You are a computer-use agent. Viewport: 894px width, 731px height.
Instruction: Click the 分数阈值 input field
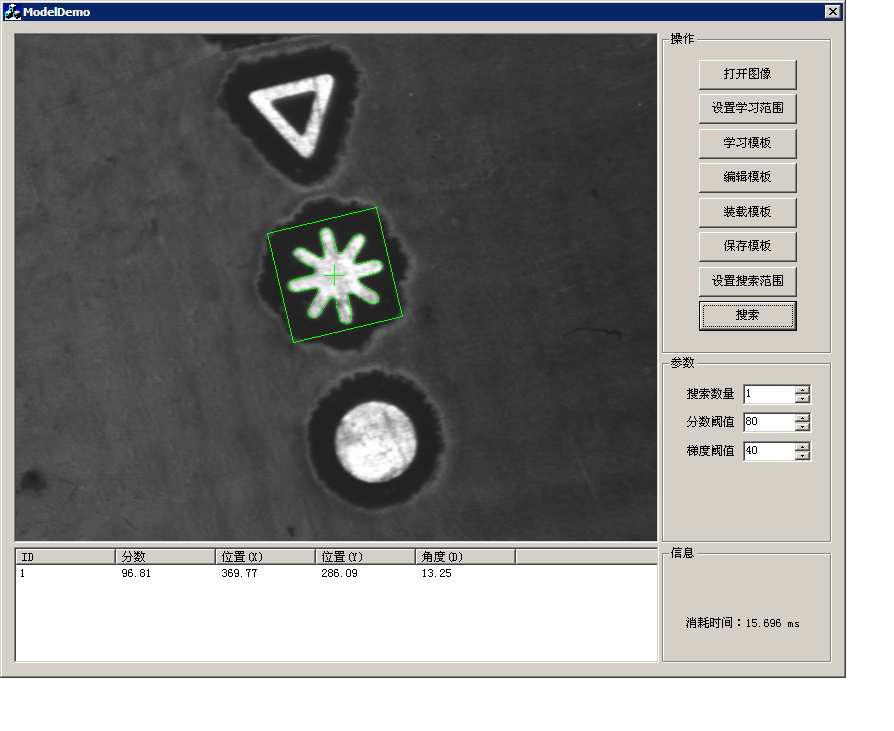click(x=769, y=422)
